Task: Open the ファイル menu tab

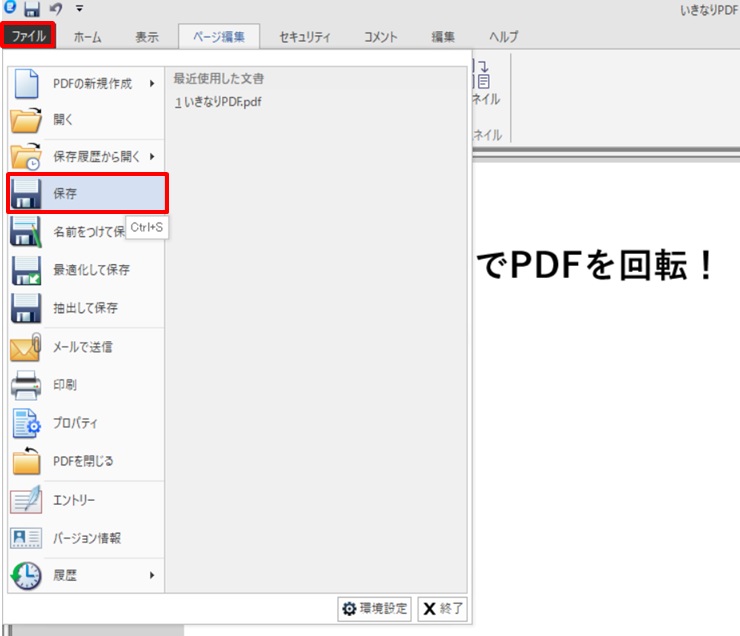Action: click(28, 36)
